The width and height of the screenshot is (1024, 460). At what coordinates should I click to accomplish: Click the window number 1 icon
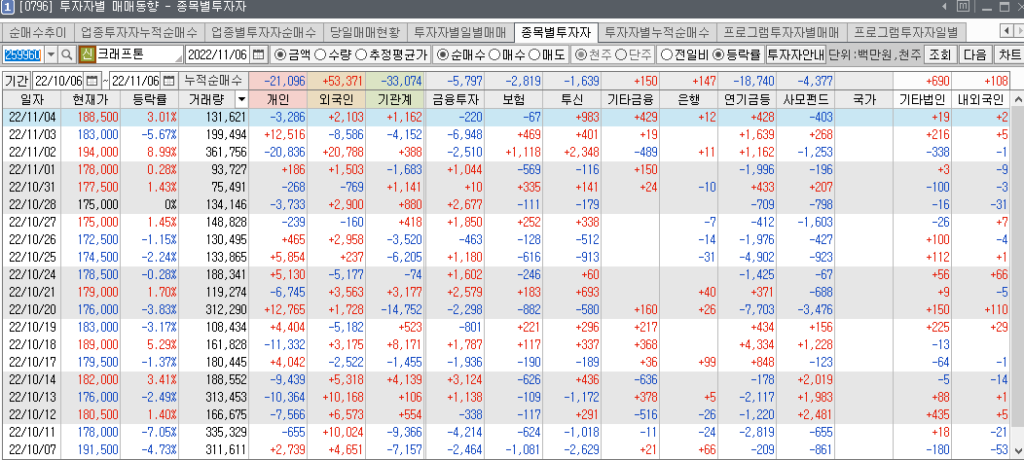point(7,9)
